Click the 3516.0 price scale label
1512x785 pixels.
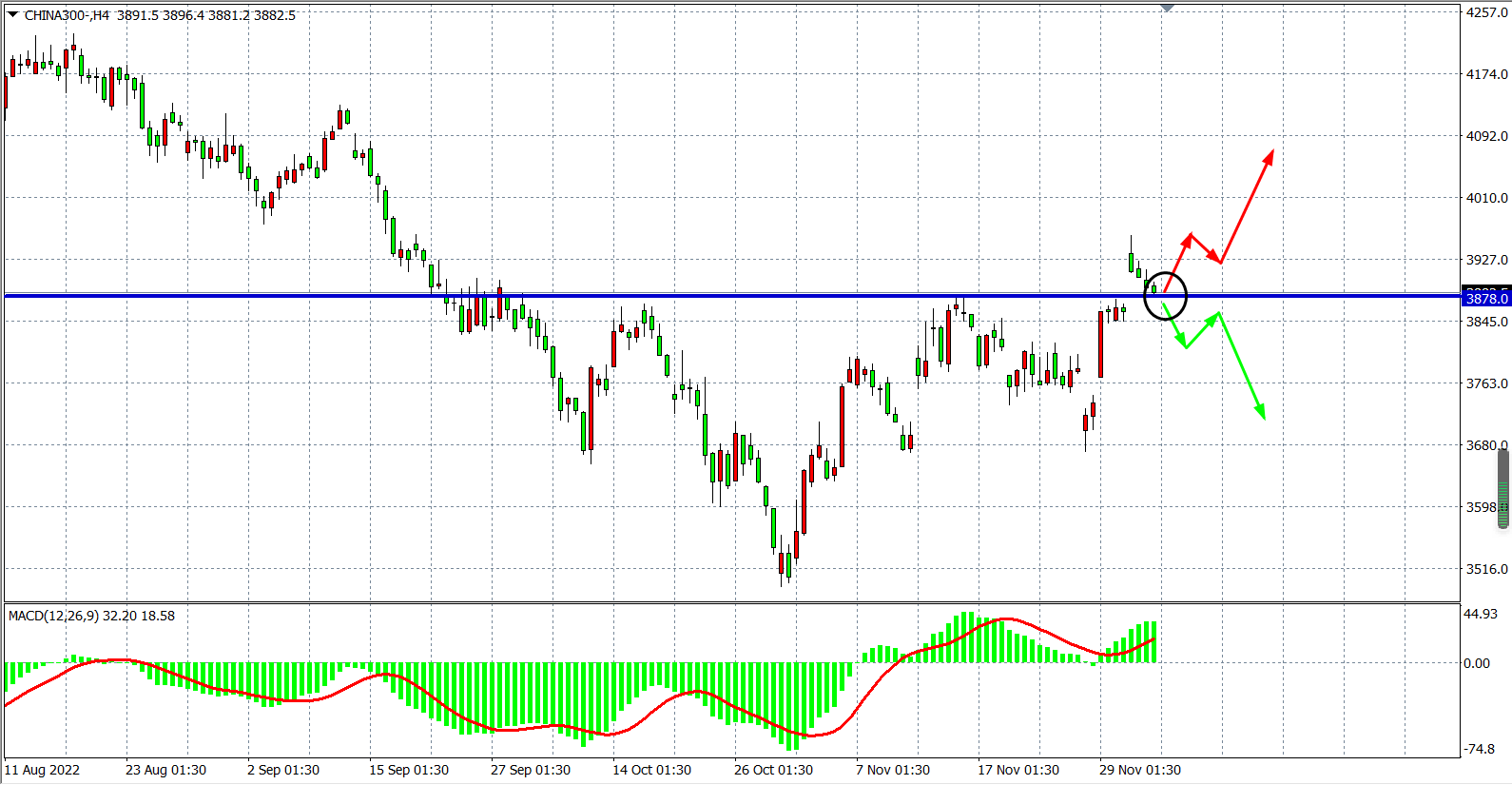(1486, 569)
